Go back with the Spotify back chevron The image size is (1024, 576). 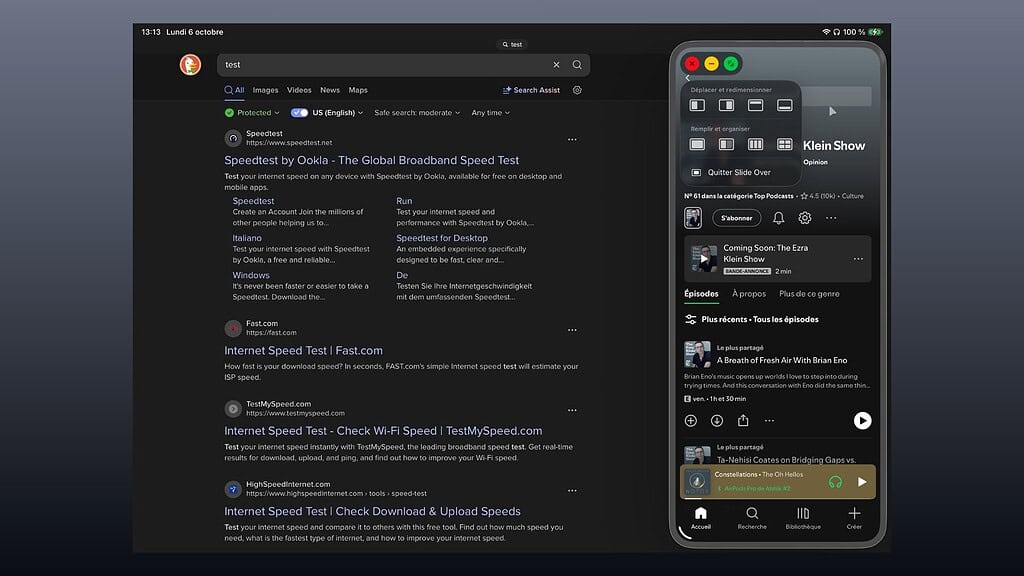tap(688, 78)
